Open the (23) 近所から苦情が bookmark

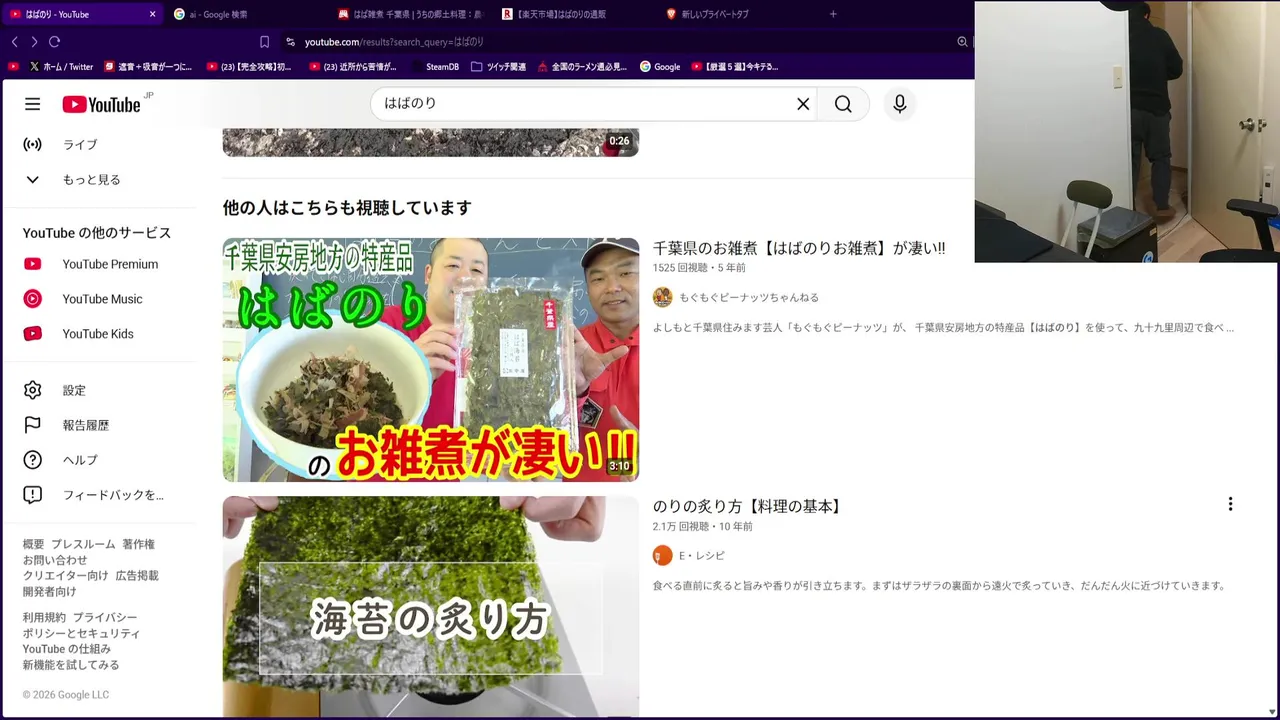tap(352, 67)
